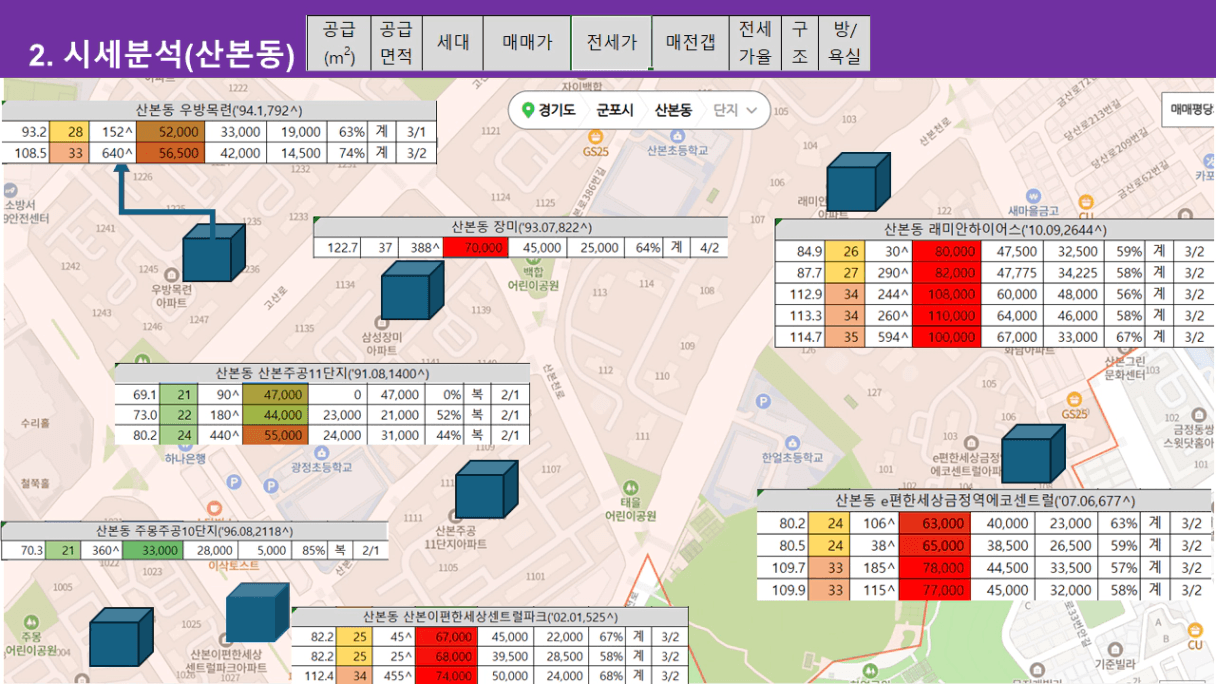The height and width of the screenshot is (684, 1216).
Task: Click the blue cube marker above 래미안하이어스 table
Action: pyautogui.click(x=857, y=182)
